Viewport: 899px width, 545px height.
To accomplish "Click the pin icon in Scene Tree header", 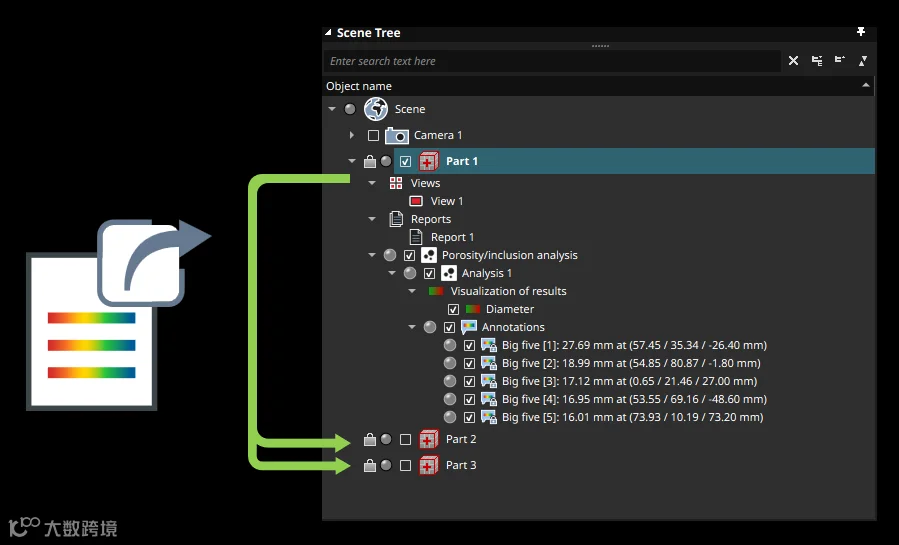I will 861,32.
